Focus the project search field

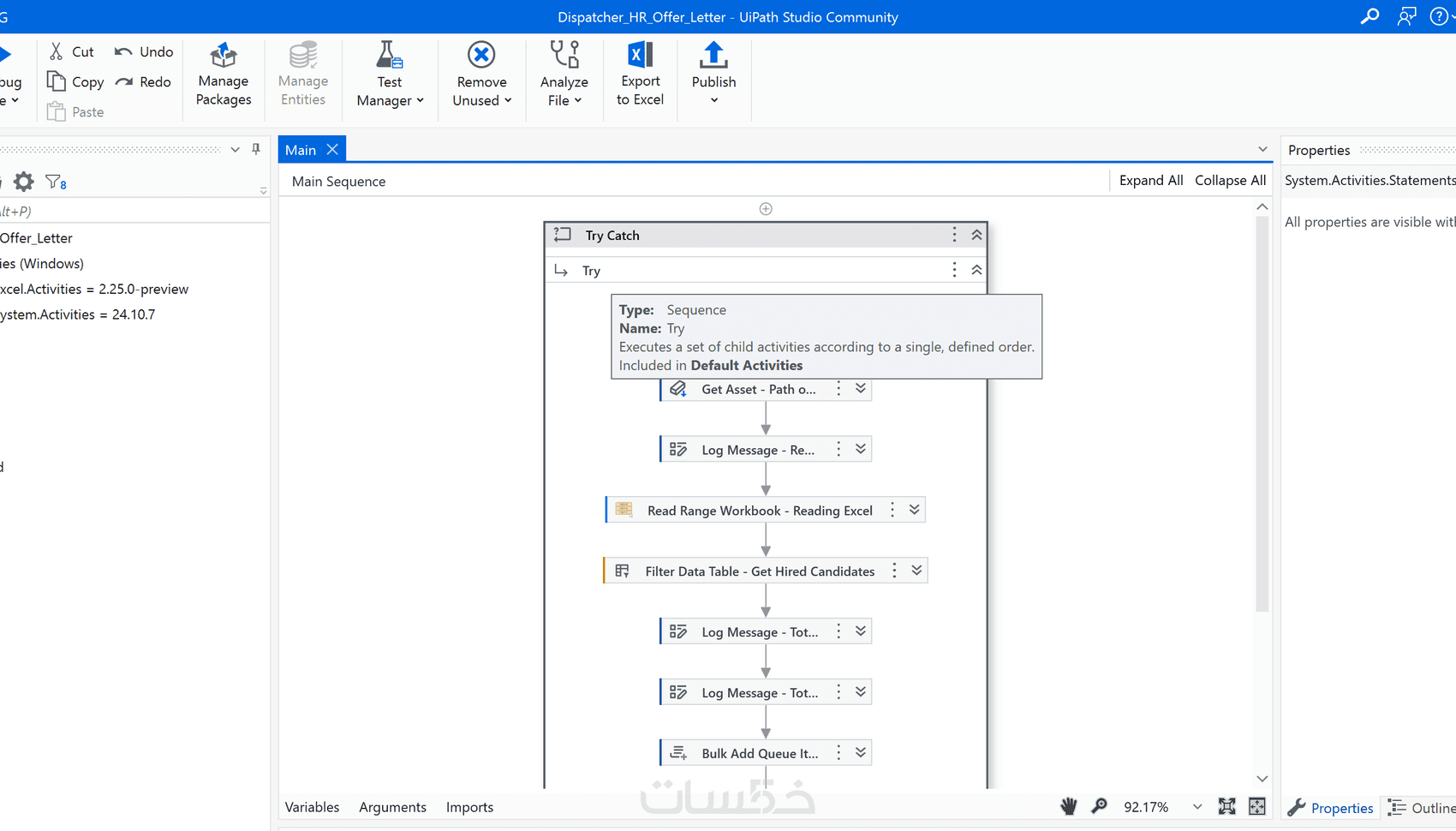(134, 211)
